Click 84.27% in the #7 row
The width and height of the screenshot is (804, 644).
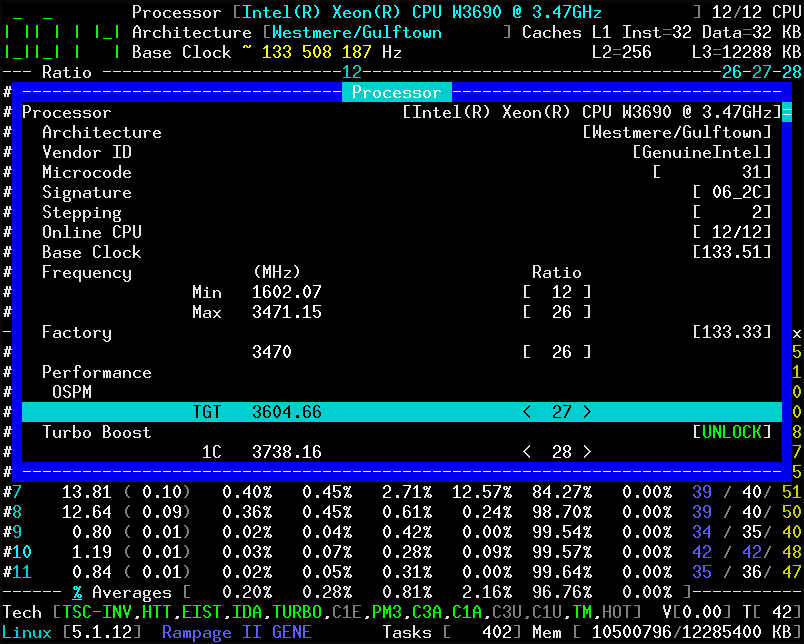(x=562, y=492)
